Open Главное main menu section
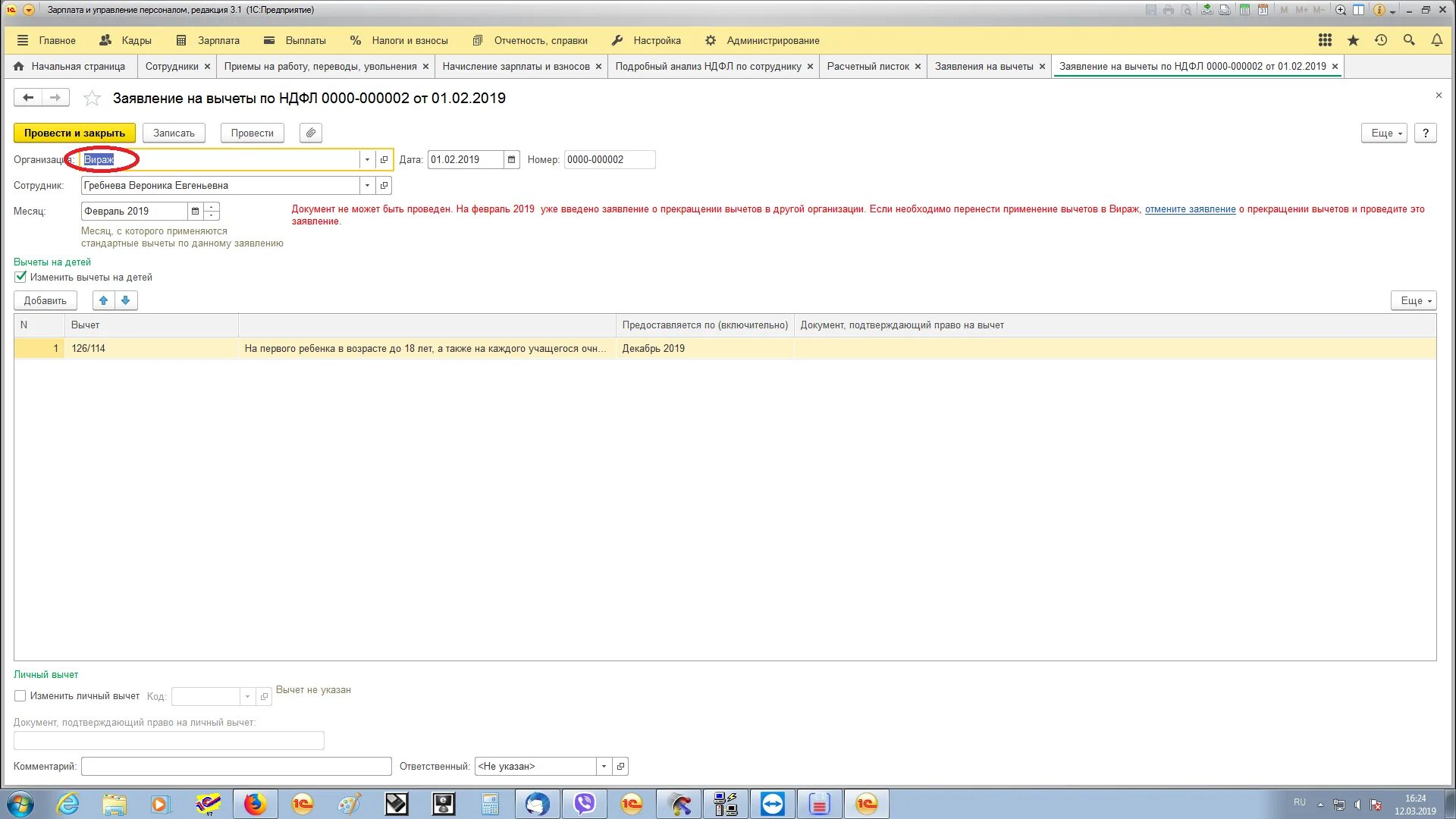Image resolution: width=1456 pixels, height=819 pixels. tap(47, 40)
